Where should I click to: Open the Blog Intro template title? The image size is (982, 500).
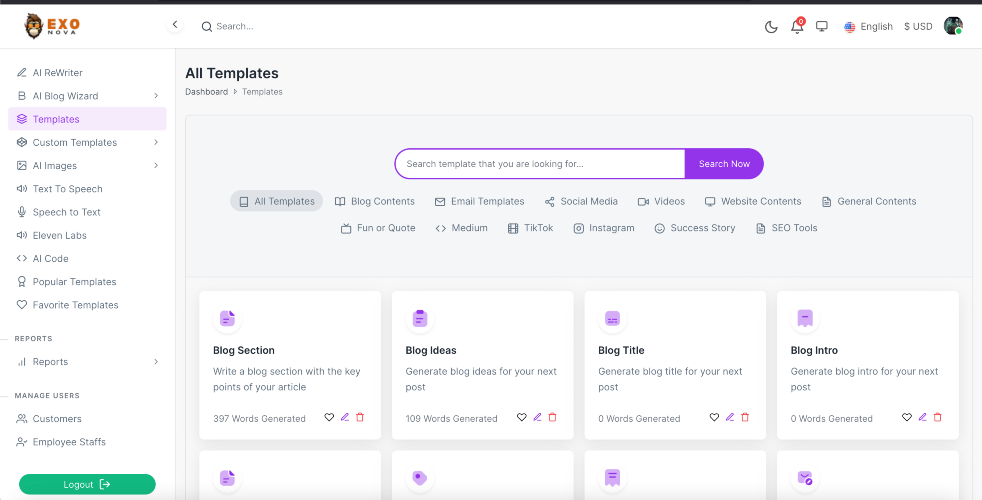coord(814,350)
